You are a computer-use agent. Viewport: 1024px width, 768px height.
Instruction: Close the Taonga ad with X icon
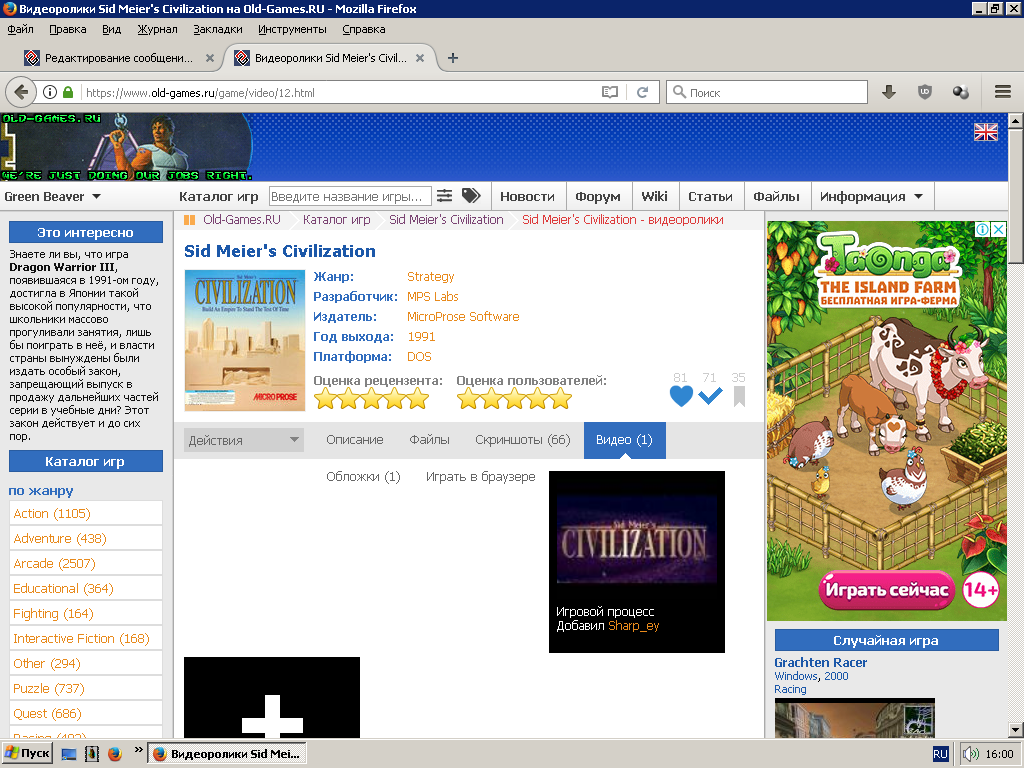click(x=998, y=229)
